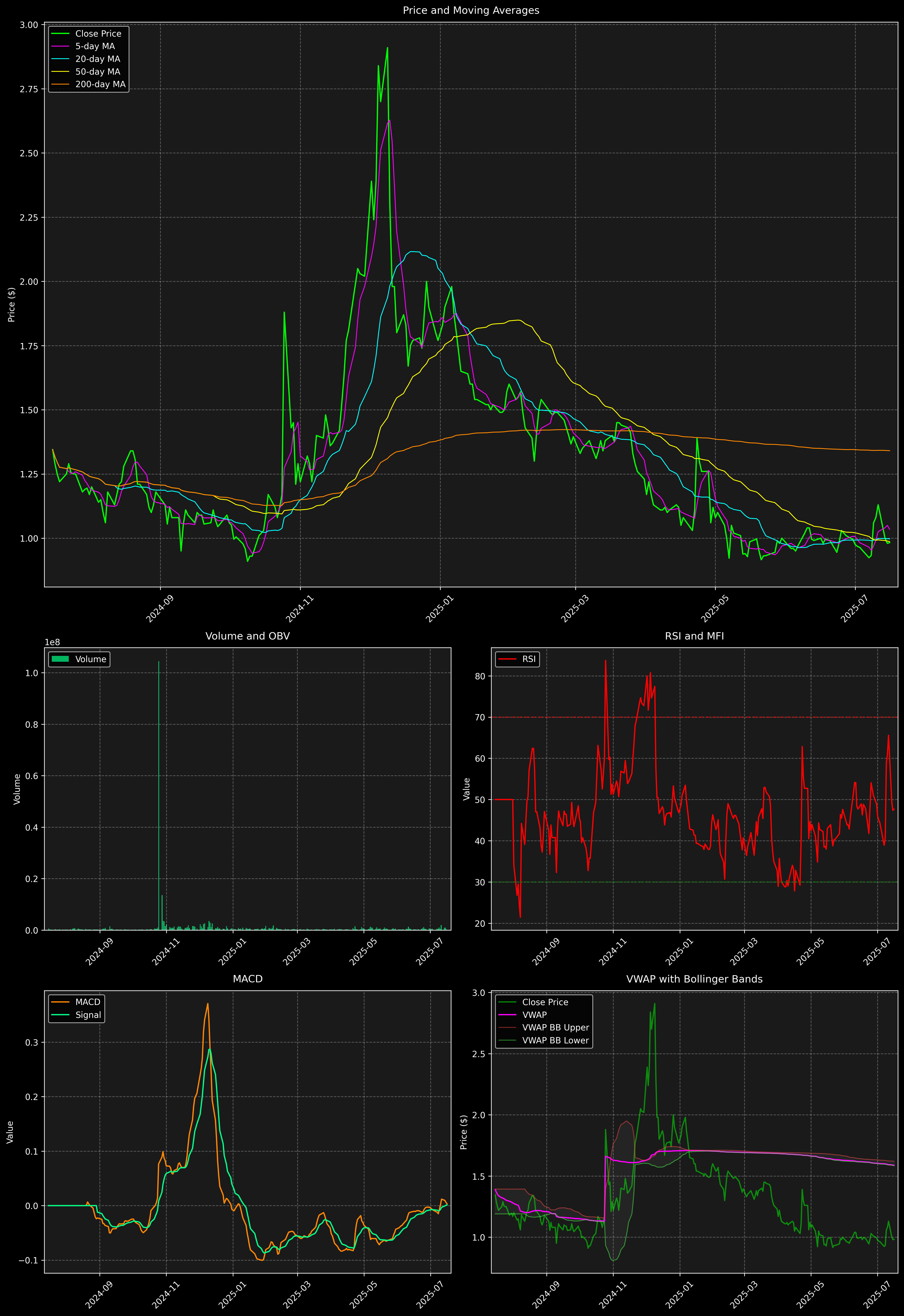
Task: Click the "3.00" price tick in the top chart
Action: click(x=29, y=25)
